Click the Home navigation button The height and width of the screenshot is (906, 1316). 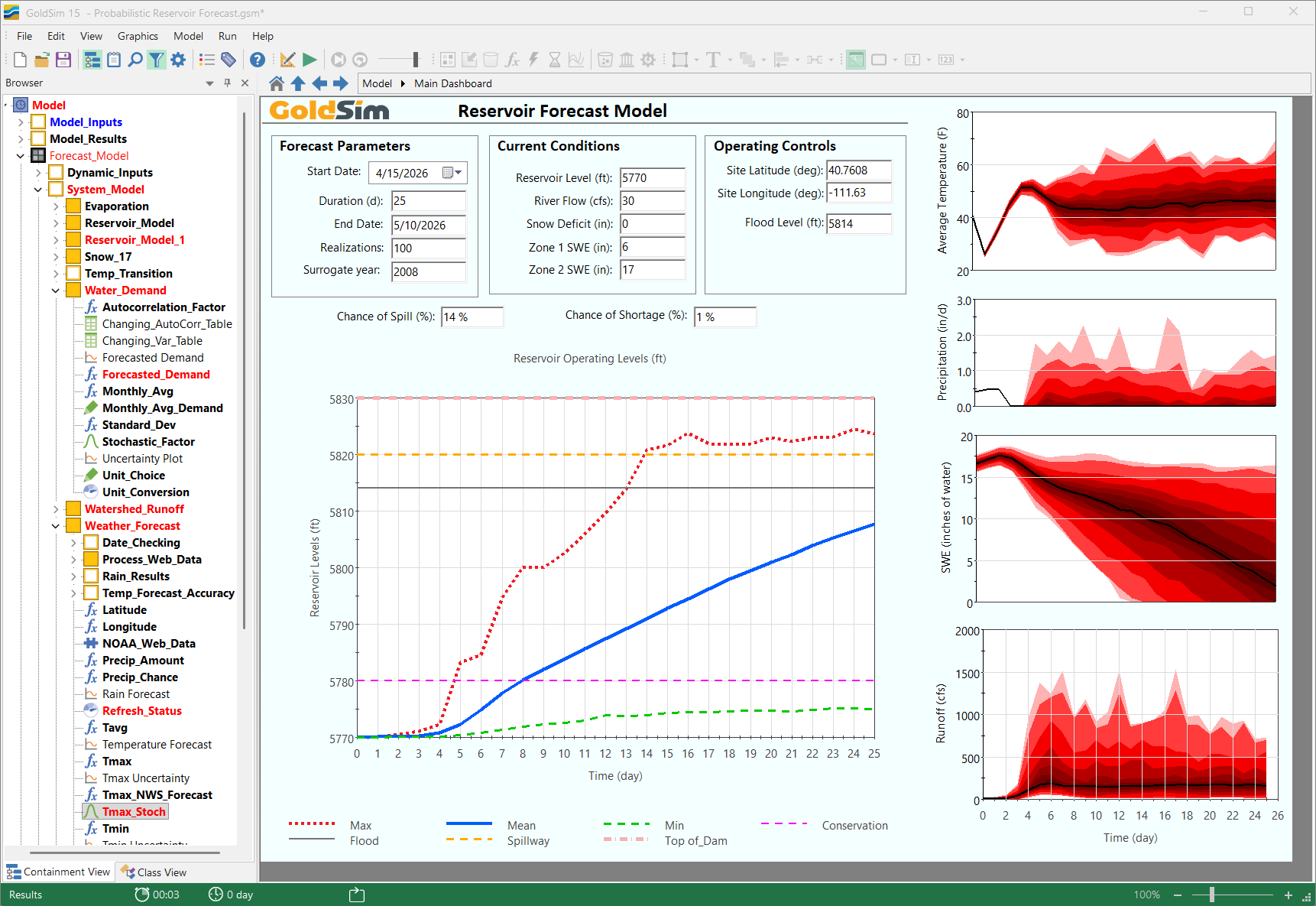(276, 83)
